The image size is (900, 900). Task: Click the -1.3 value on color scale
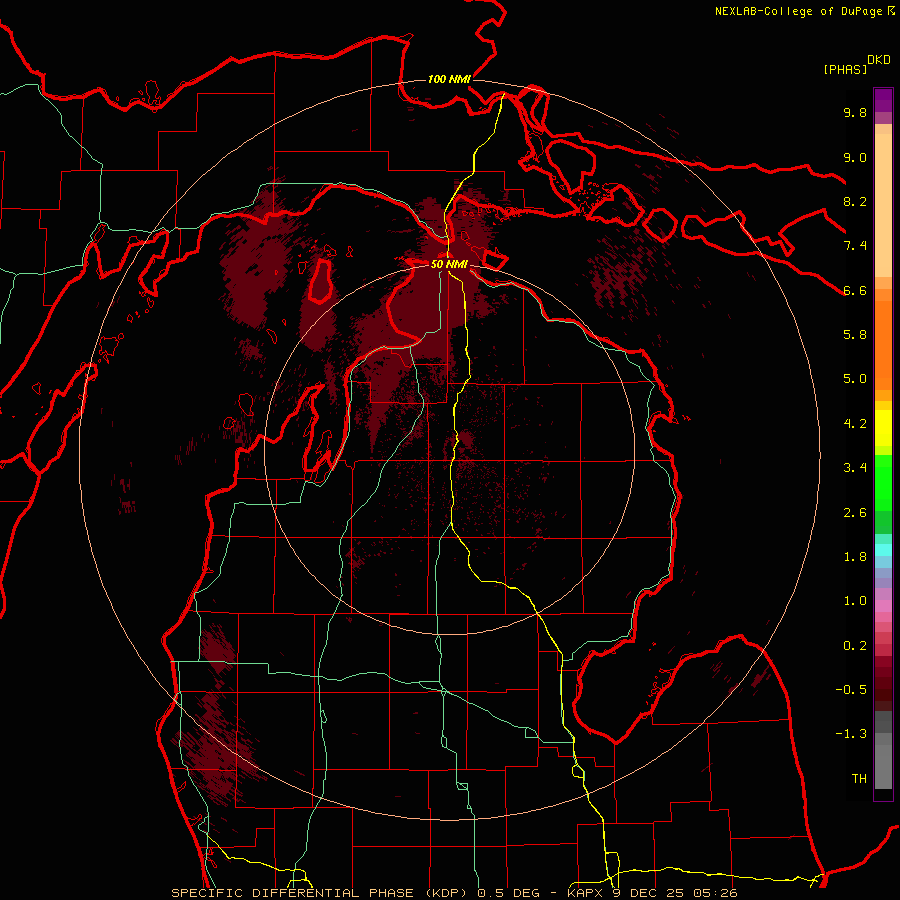[851, 734]
